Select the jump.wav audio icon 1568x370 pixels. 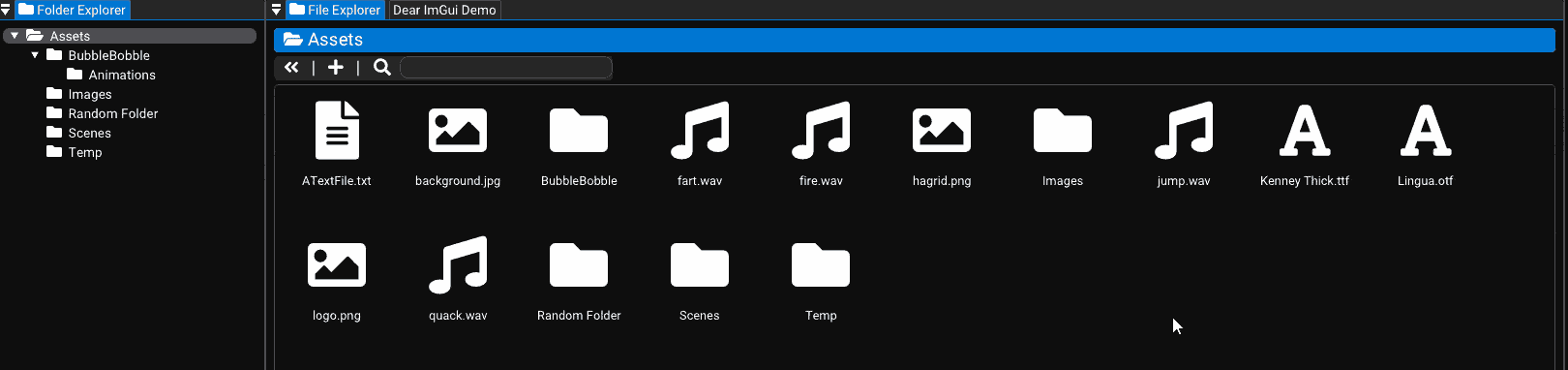pos(1184,130)
